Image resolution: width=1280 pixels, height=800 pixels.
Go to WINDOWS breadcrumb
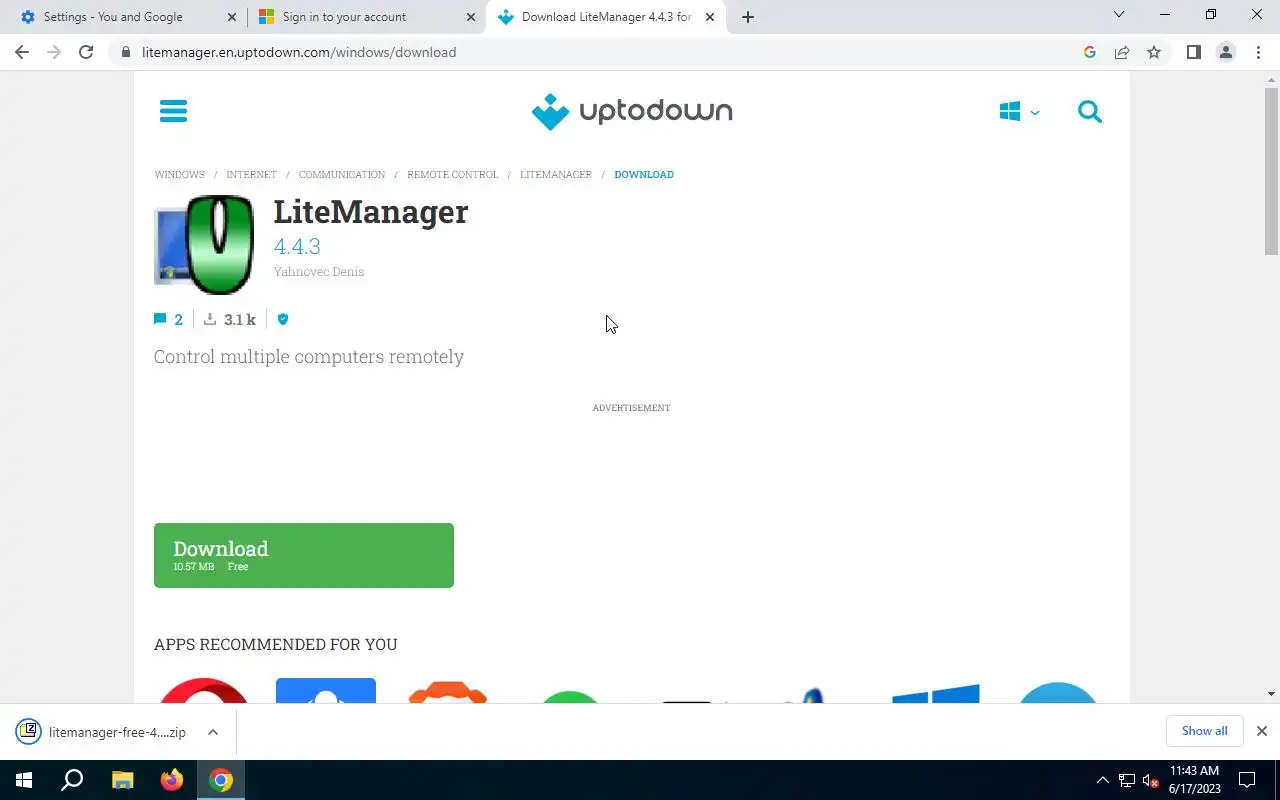coord(179,174)
